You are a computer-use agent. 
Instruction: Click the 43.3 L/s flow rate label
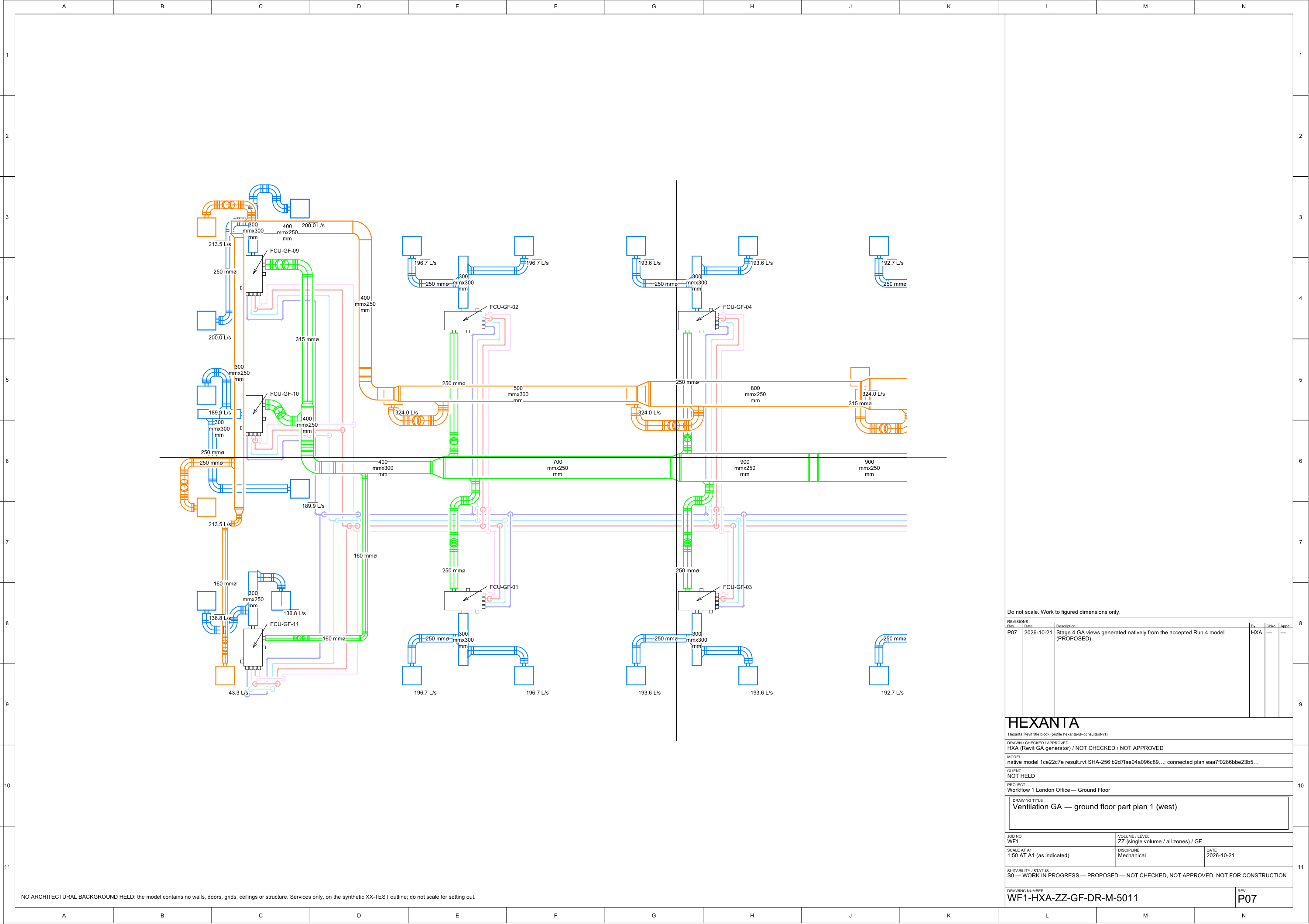click(238, 693)
